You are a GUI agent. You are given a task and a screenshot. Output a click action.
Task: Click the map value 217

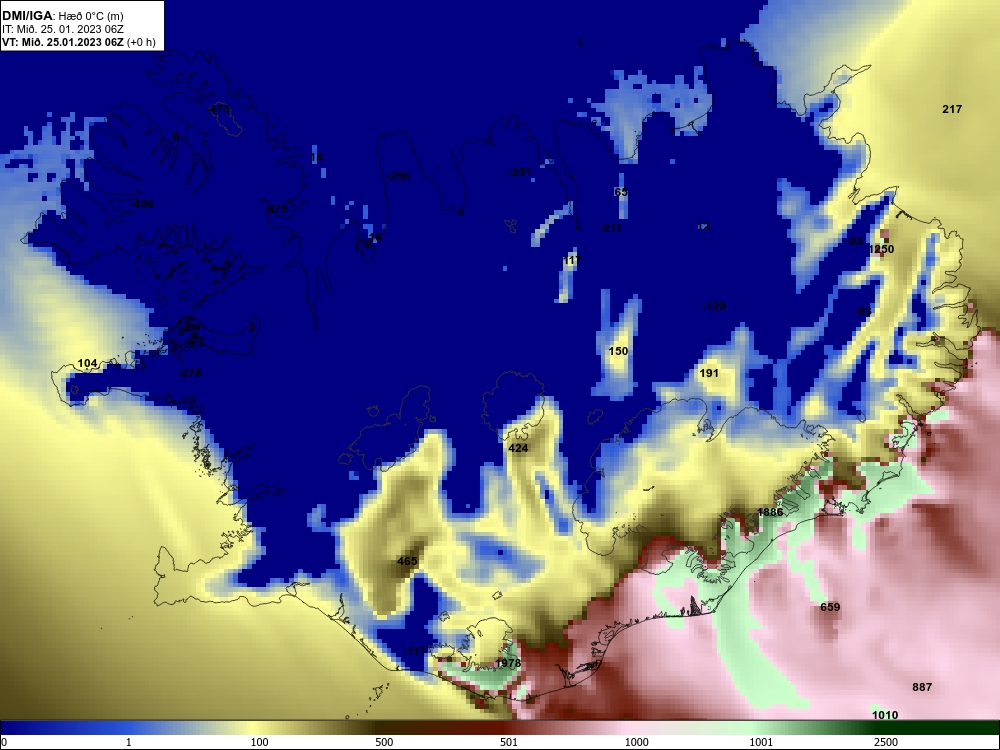click(952, 109)
